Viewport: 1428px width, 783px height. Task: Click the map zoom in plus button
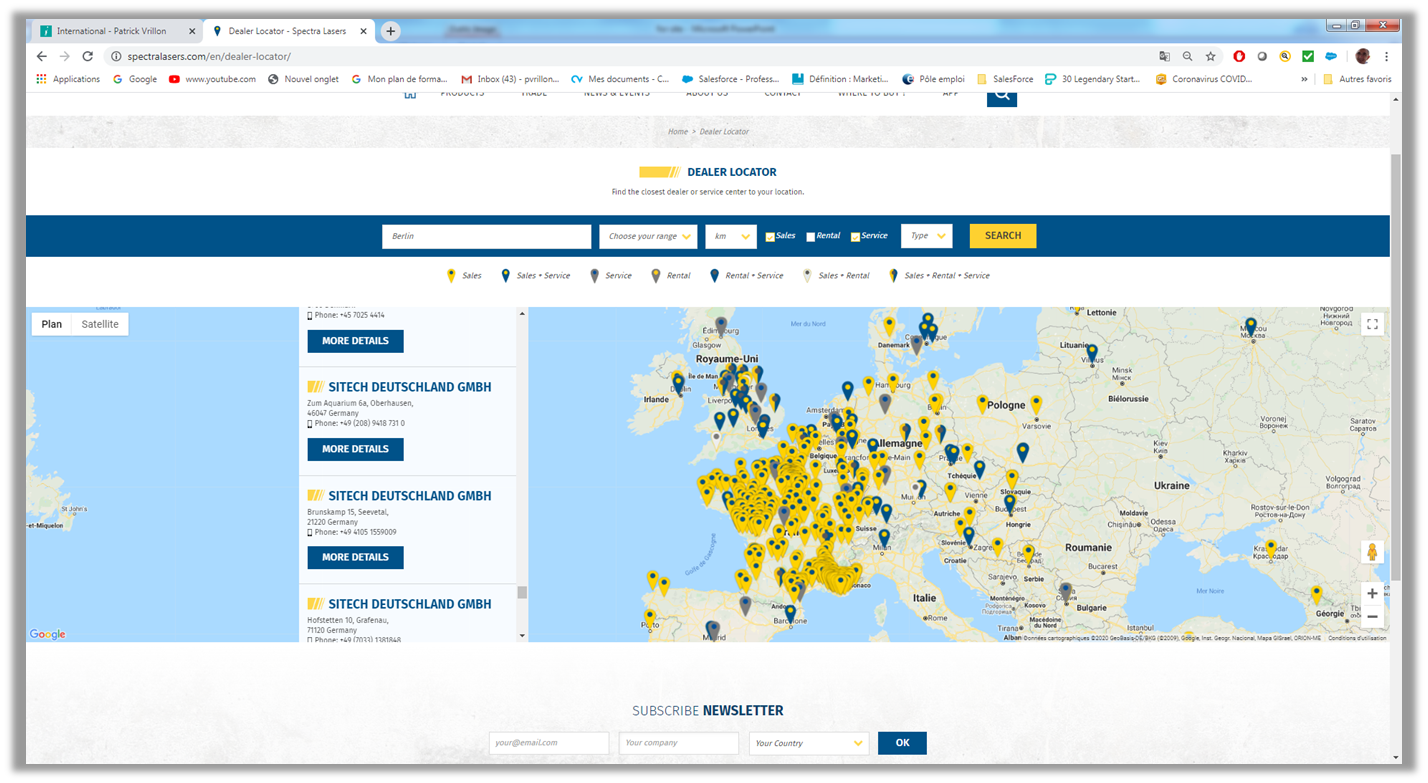[x=1372, y=593]
